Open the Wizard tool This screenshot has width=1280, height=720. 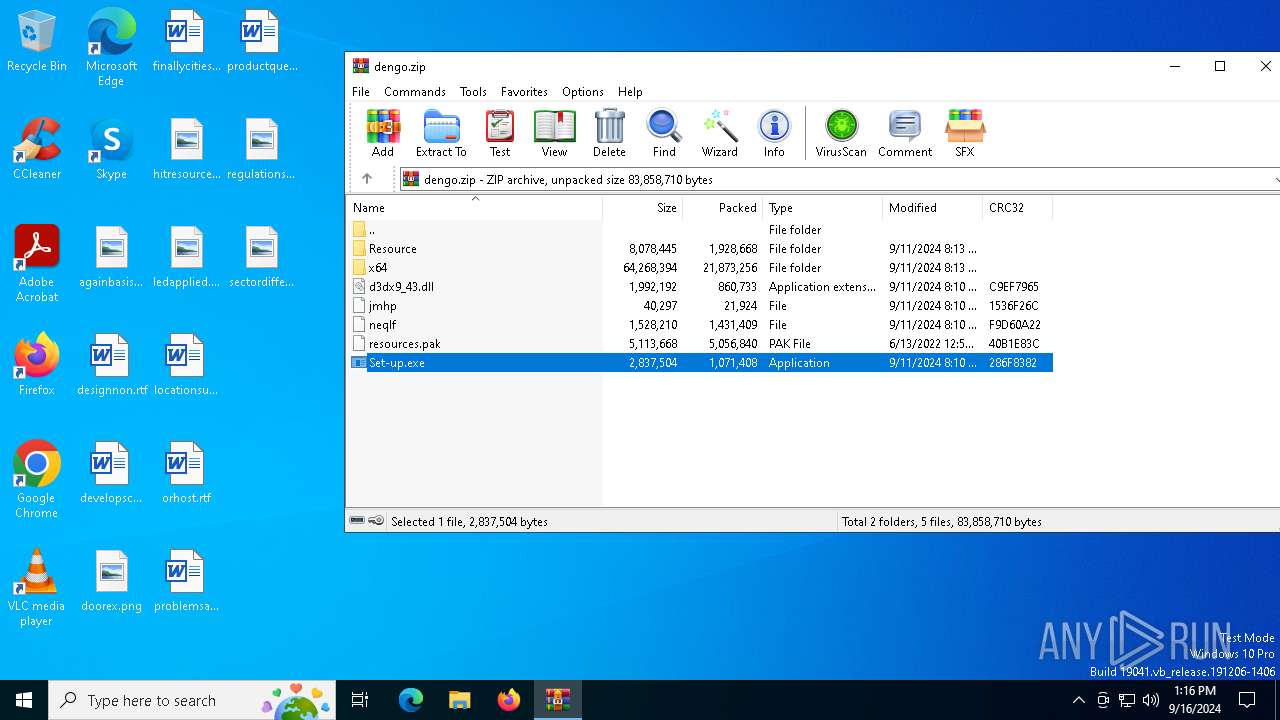point(719,134)
